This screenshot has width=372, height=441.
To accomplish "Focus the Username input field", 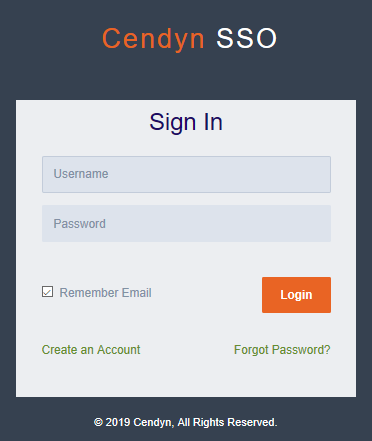I will pos(186,174).
